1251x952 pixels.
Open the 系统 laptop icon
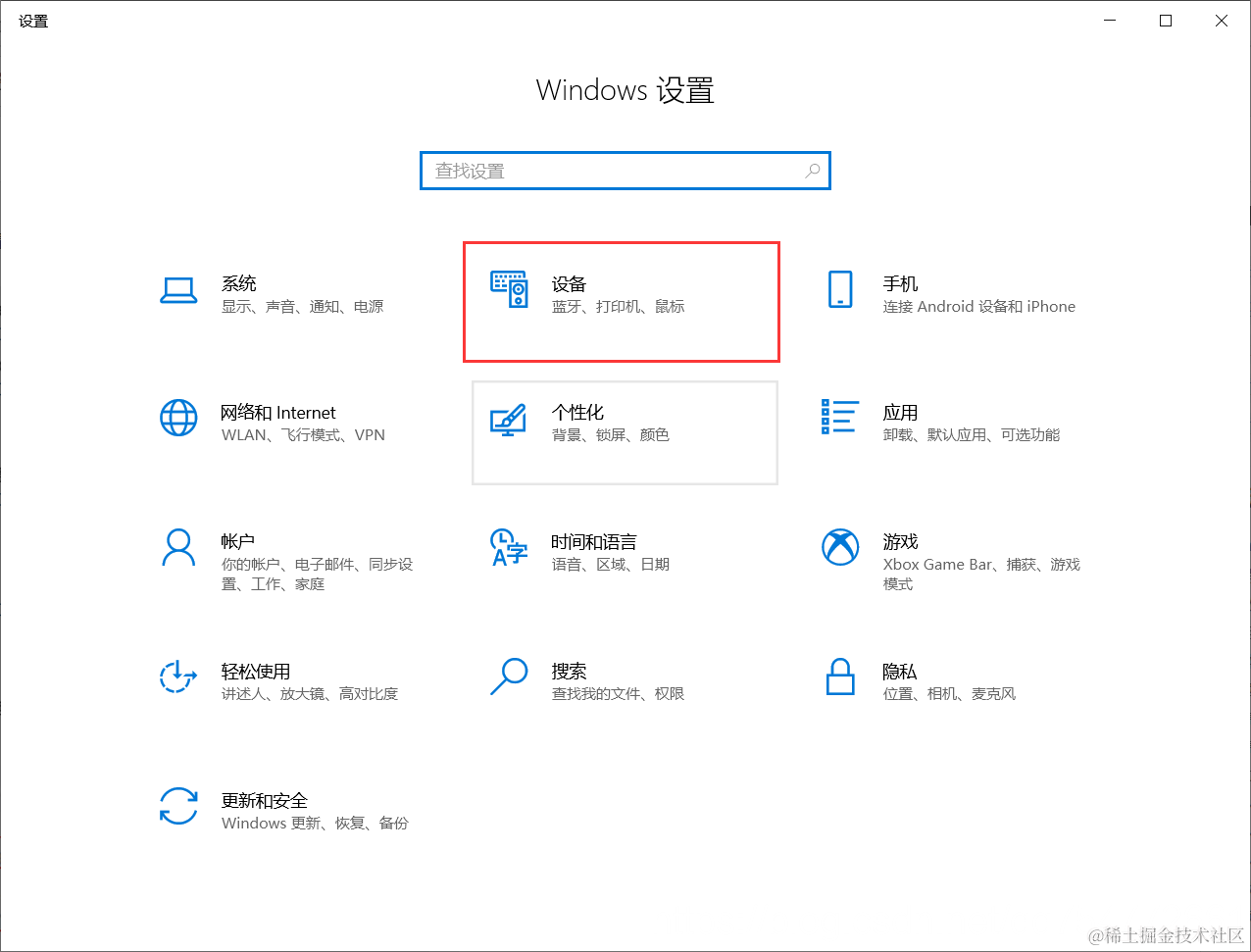177,290
